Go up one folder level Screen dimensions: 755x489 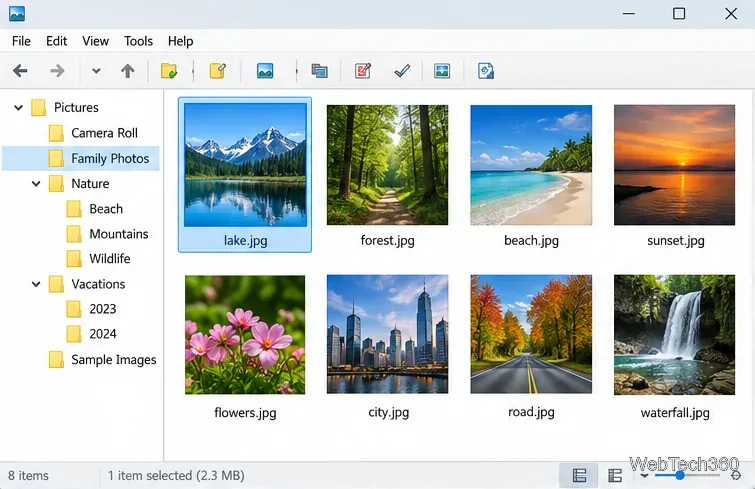coord(128,71)
